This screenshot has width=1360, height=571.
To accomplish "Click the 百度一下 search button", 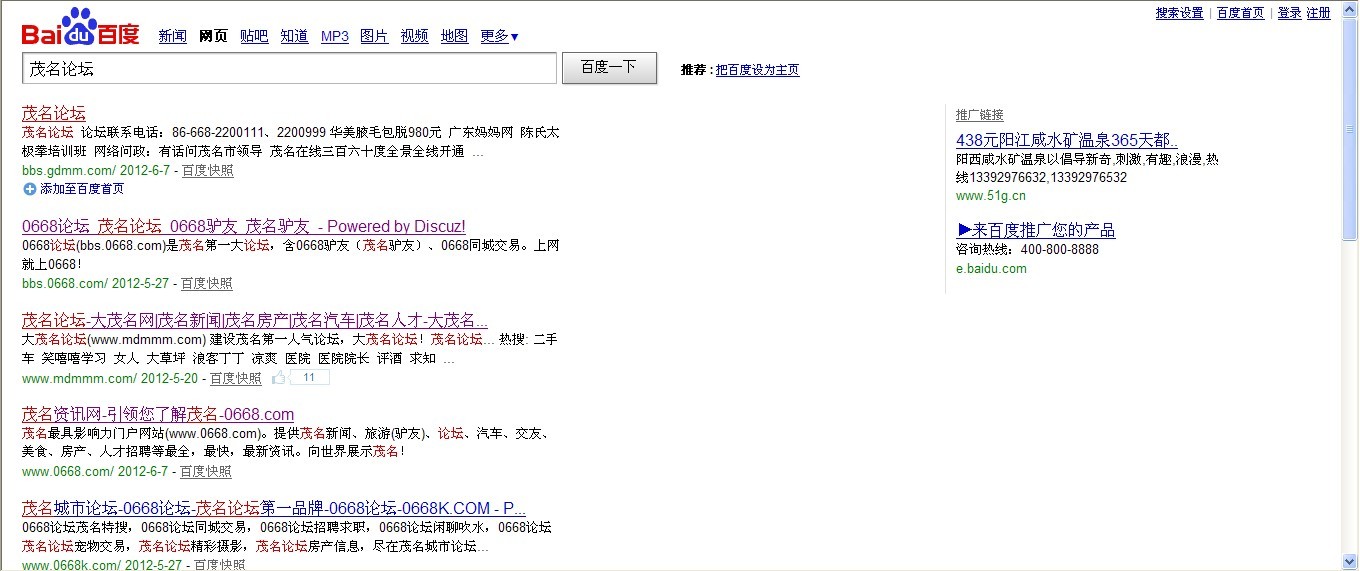I will click(x=609, y=68).
